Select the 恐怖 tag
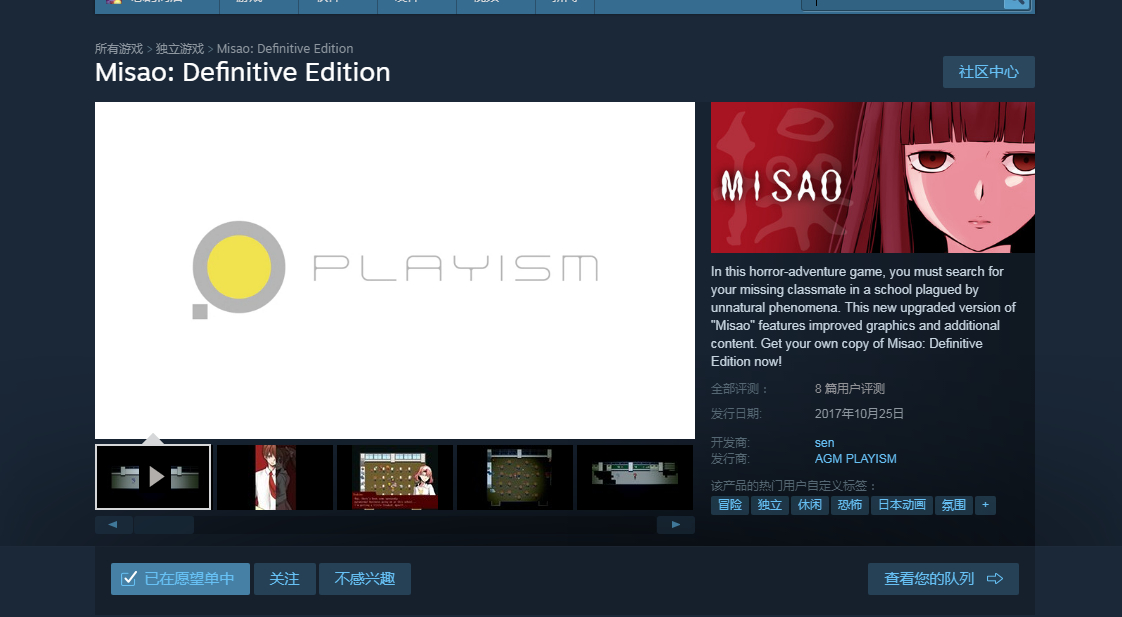This screenshot has height=617, width=1122. [850, 505]
